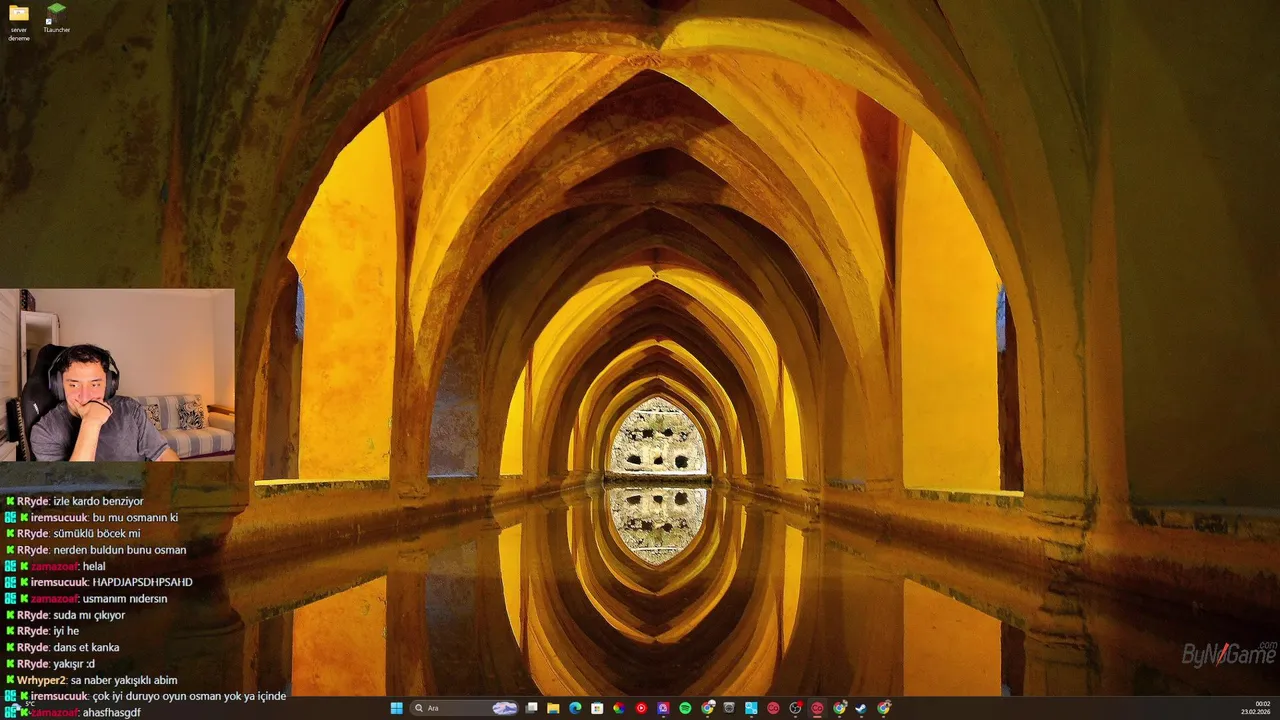
Task: Click chat message "izle kardo benziyor"
Action: point(98,501)
